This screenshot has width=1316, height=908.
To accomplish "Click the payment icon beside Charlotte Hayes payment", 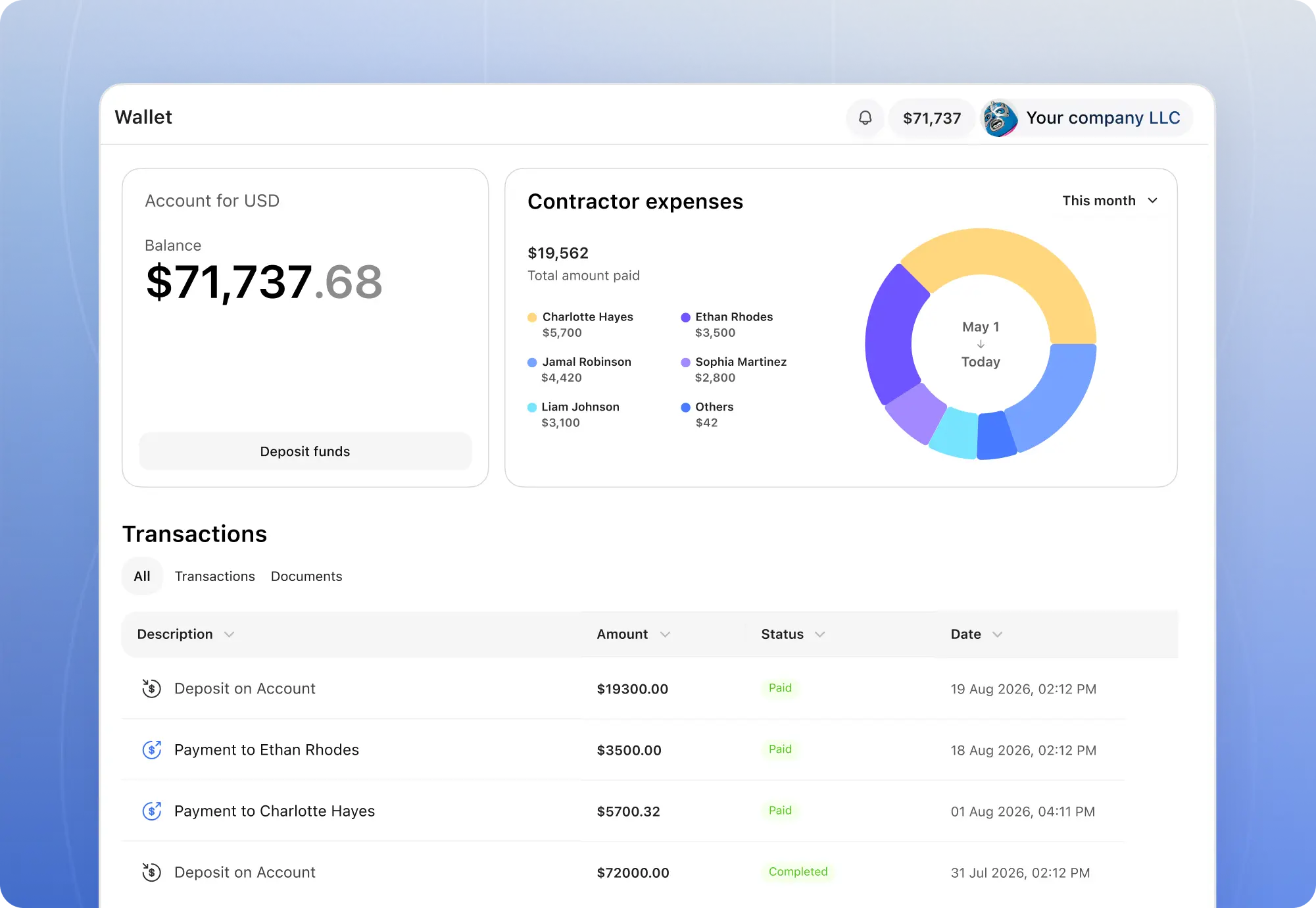I will point(152,811).
